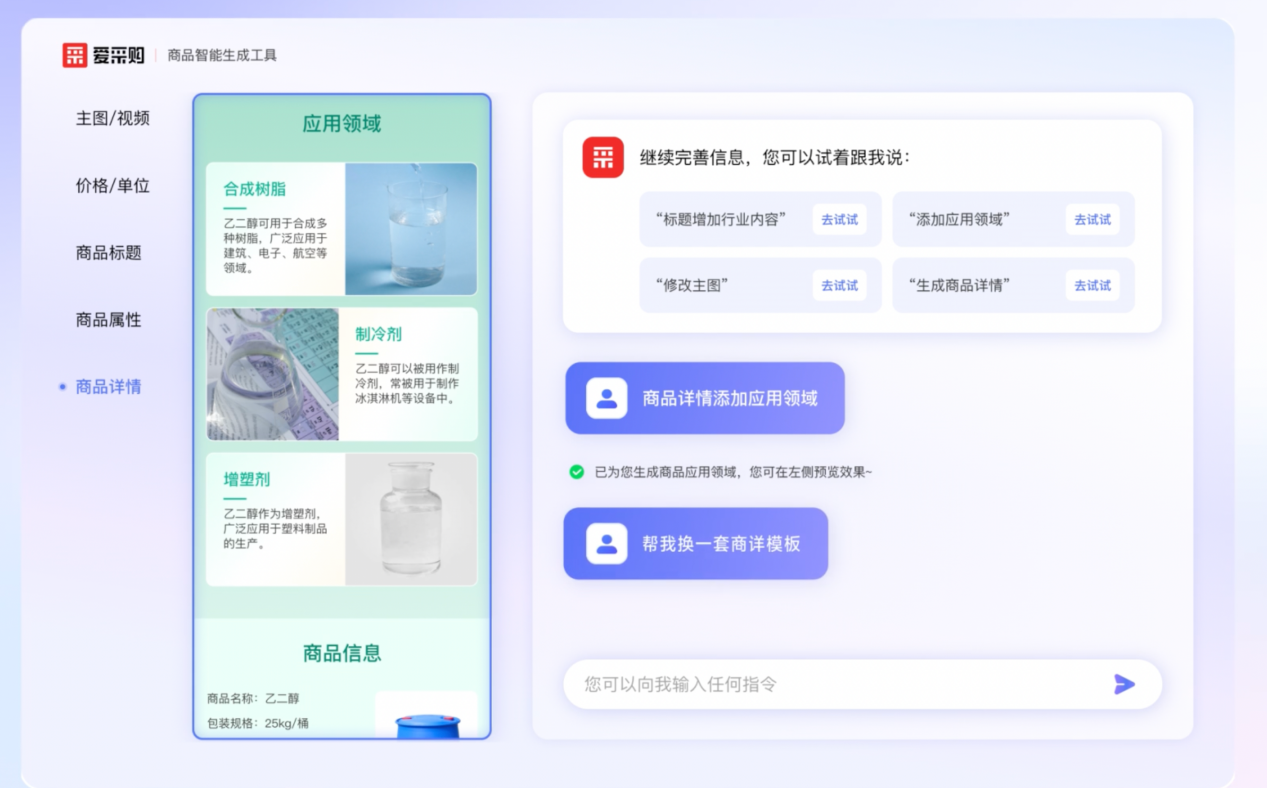Switch to the 商品标题 section

pos(109,253)
